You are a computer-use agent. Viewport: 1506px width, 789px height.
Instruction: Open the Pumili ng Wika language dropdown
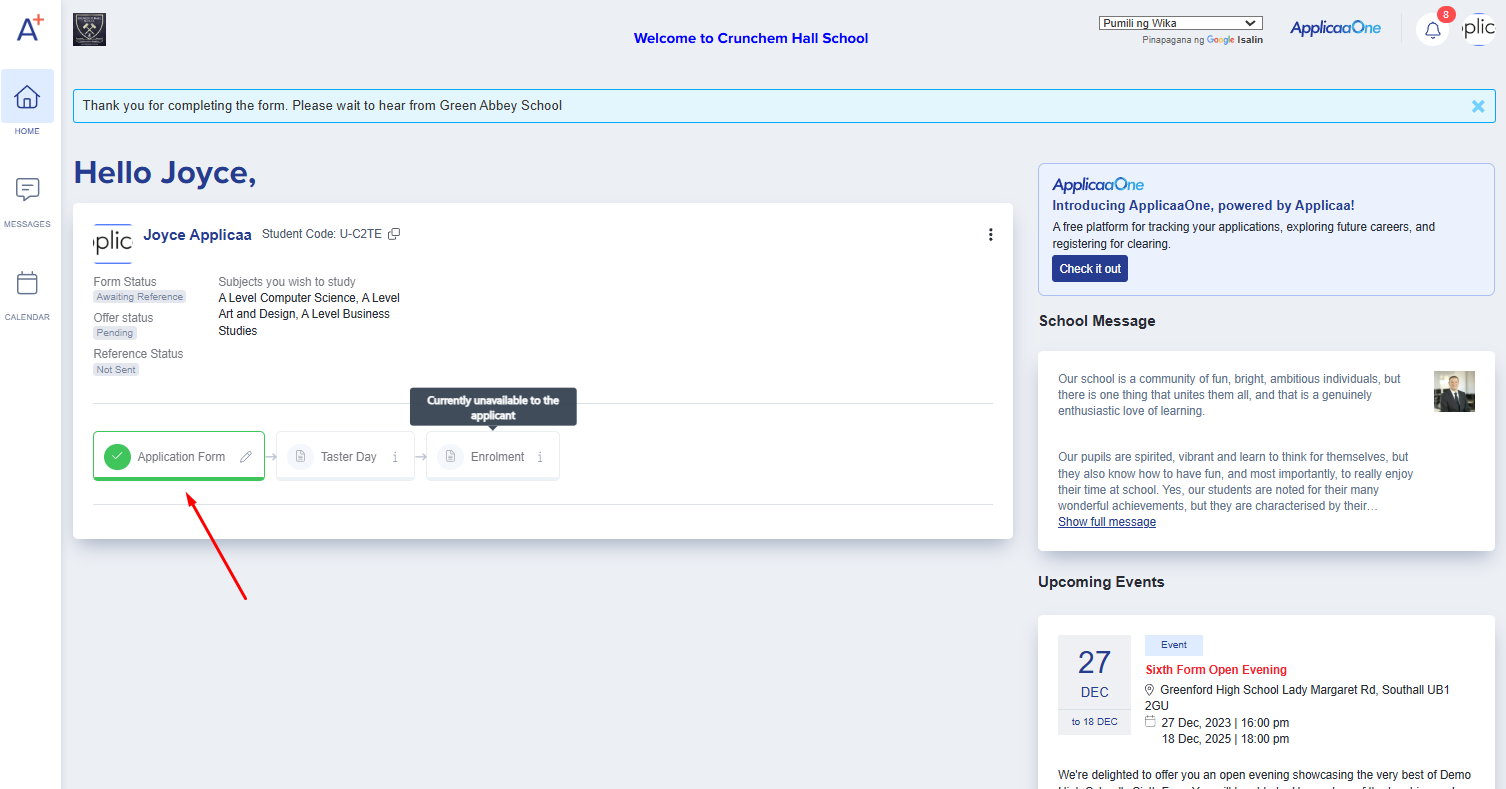pyautogui.click(x=1180, y=22)
